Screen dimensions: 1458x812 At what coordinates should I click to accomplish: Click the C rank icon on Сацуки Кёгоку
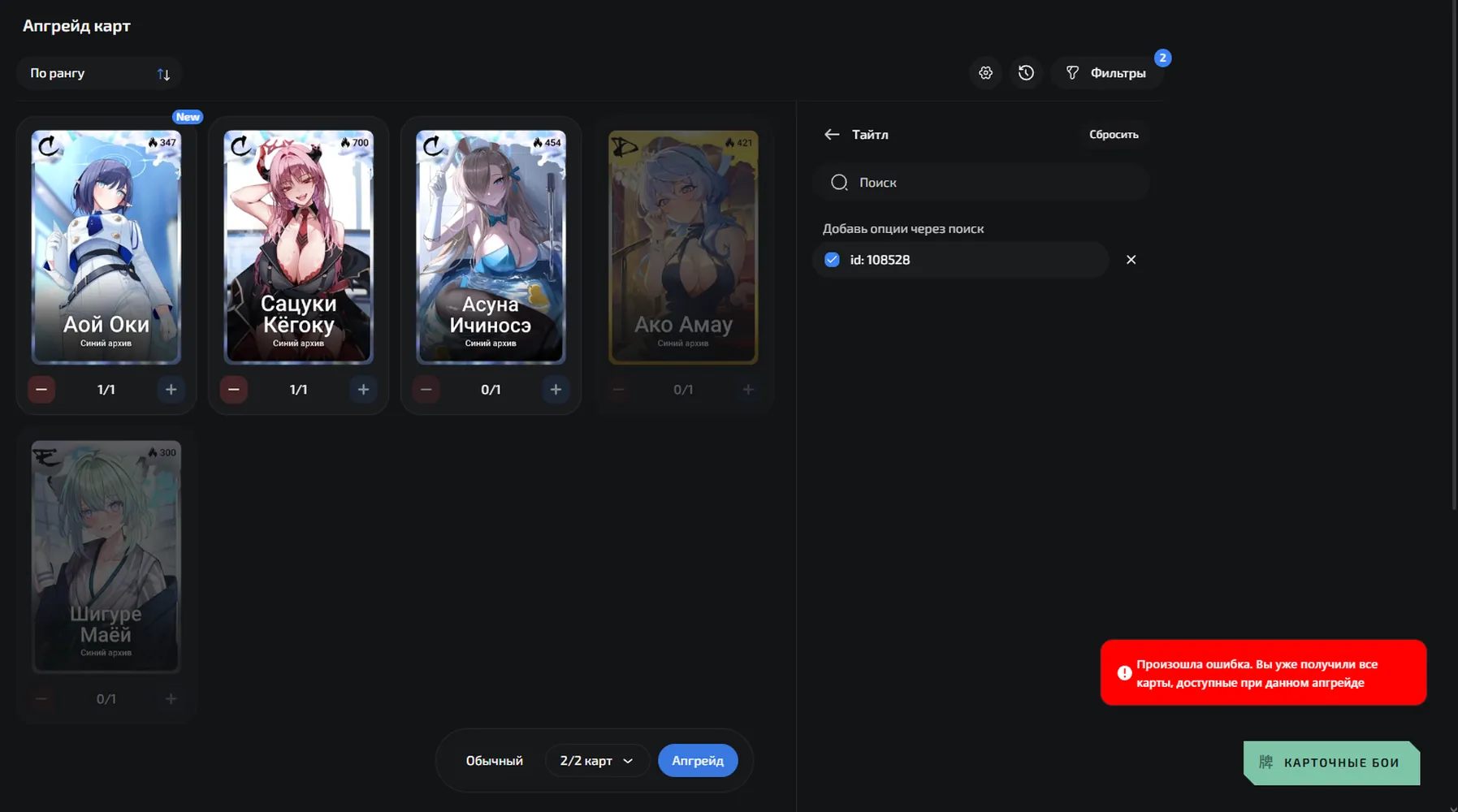[241, 146]
